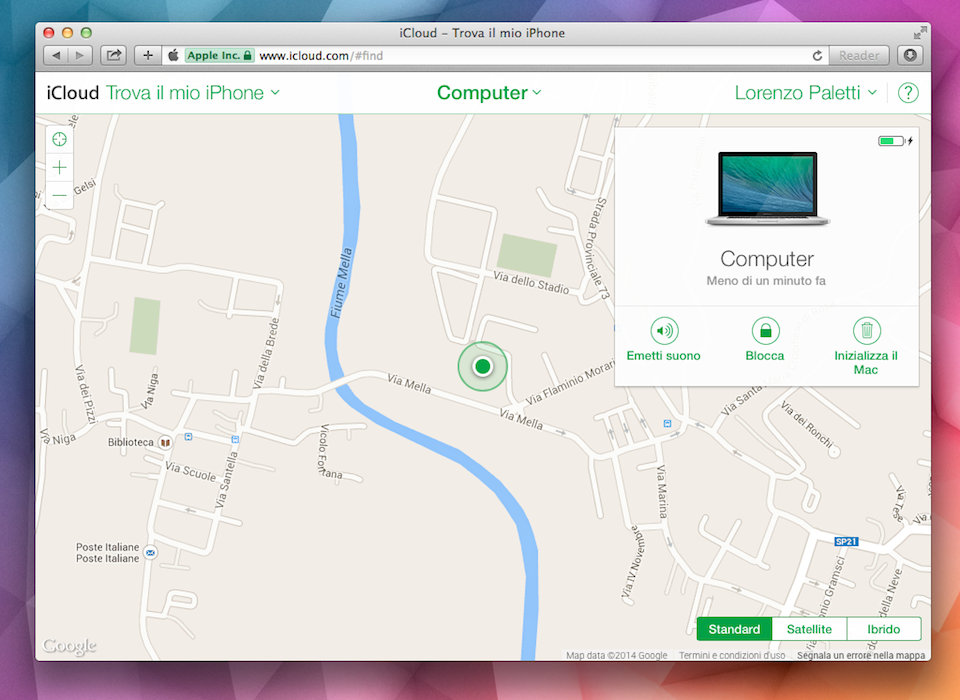Click the Safari back arrow button
The width and height of the screenshot is (960, 700).
pyautogui.click(x=56, y=56)
